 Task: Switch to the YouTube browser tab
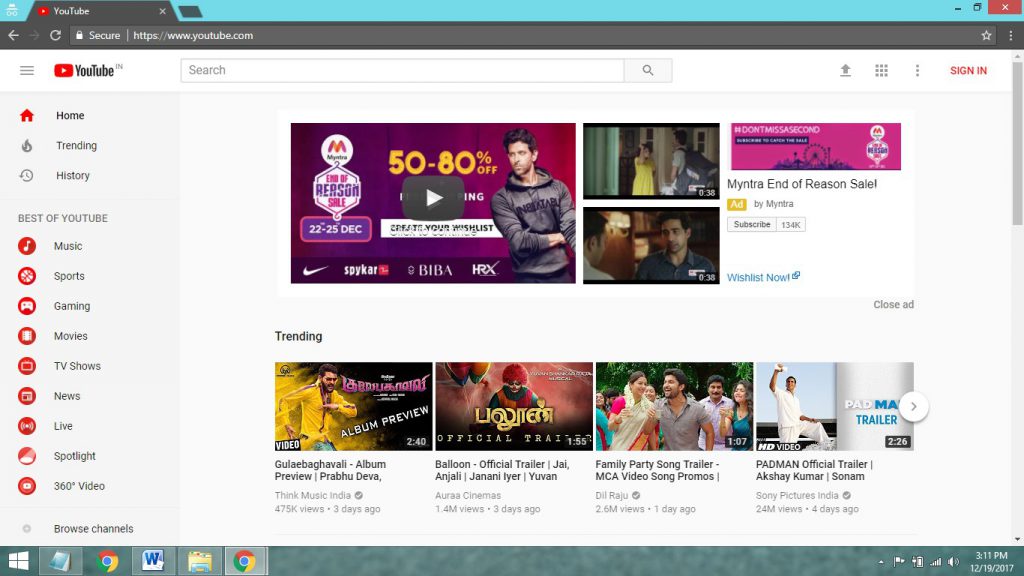click(101, 11)
